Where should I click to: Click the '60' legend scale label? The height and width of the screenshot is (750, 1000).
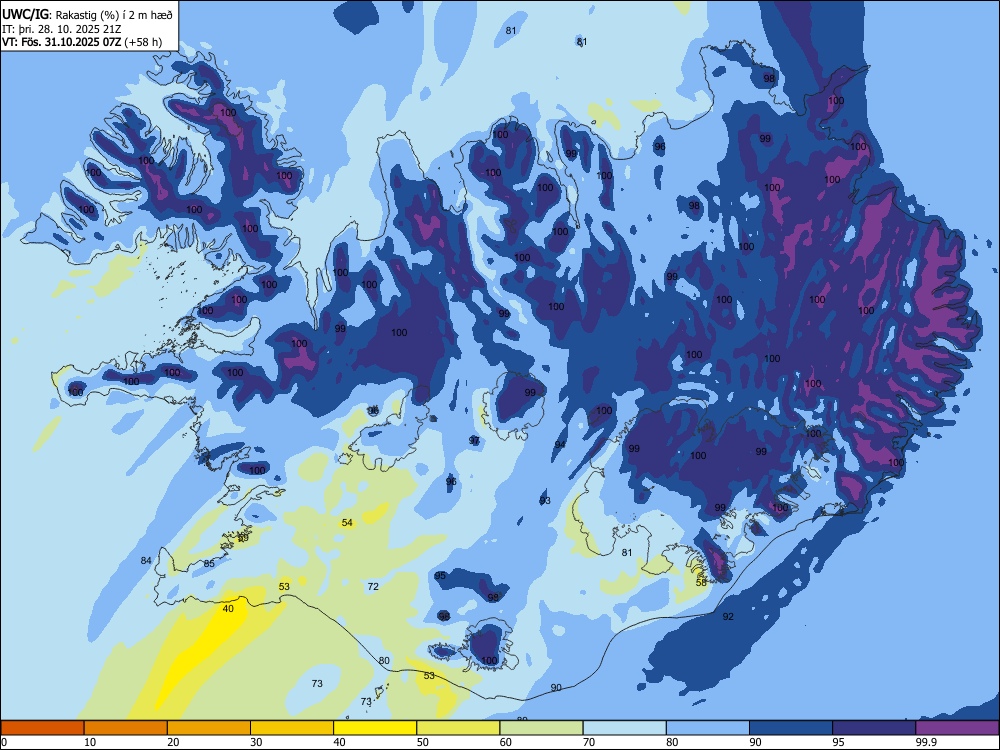[x=506, y=742]
